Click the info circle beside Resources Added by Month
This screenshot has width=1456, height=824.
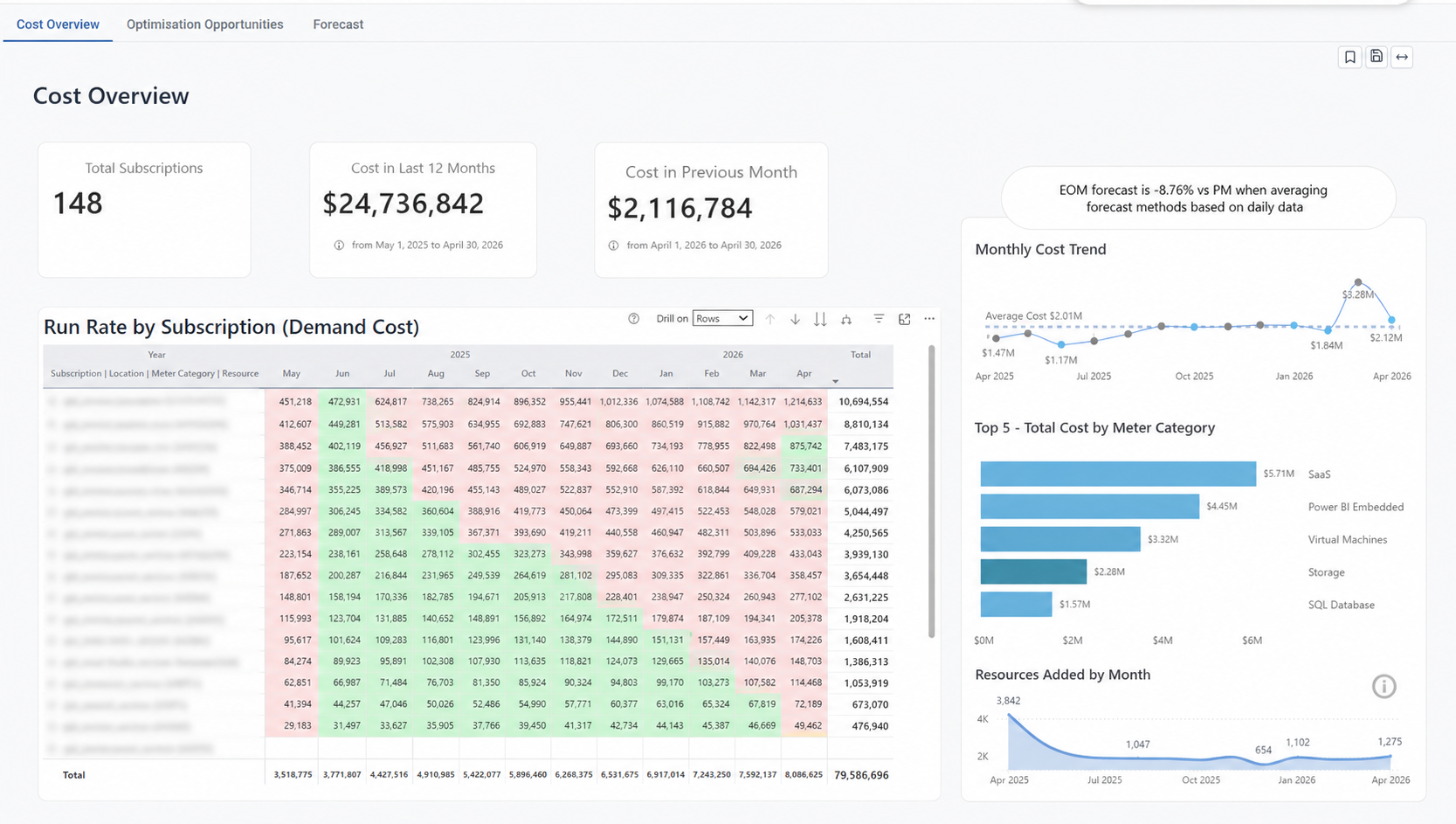tap(1384, 687)
